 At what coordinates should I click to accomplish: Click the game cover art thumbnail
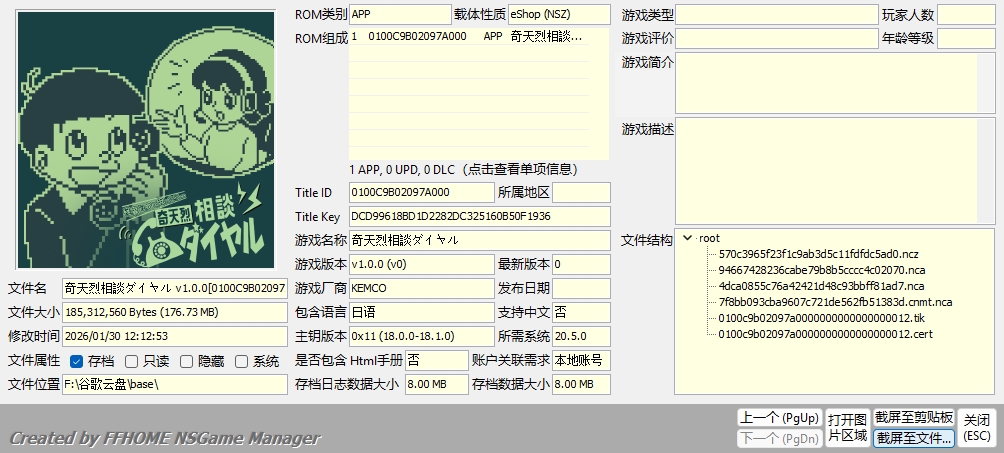click(x=146, y=140)
